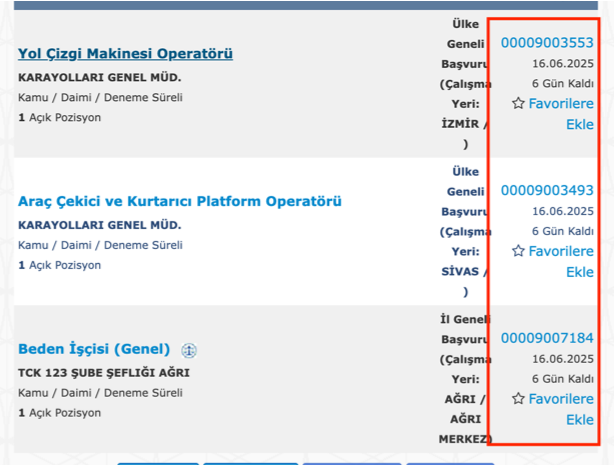Image resolution: width=615 pixels, height=465 pixels.
Task: Click the star icon on Beden İşçisi row
Action: [x=518, y=399]
